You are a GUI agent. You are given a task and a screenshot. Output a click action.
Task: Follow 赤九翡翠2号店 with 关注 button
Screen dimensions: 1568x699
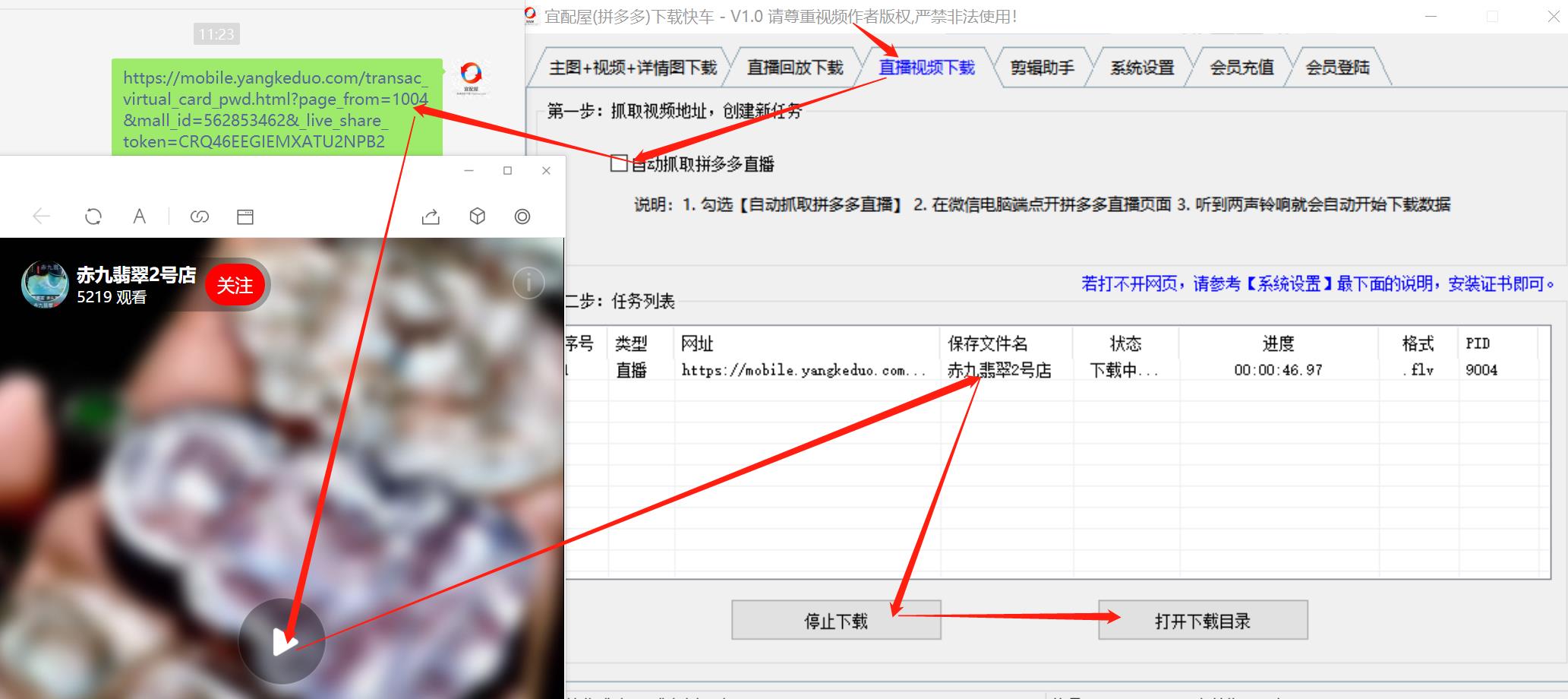(235, 285)
